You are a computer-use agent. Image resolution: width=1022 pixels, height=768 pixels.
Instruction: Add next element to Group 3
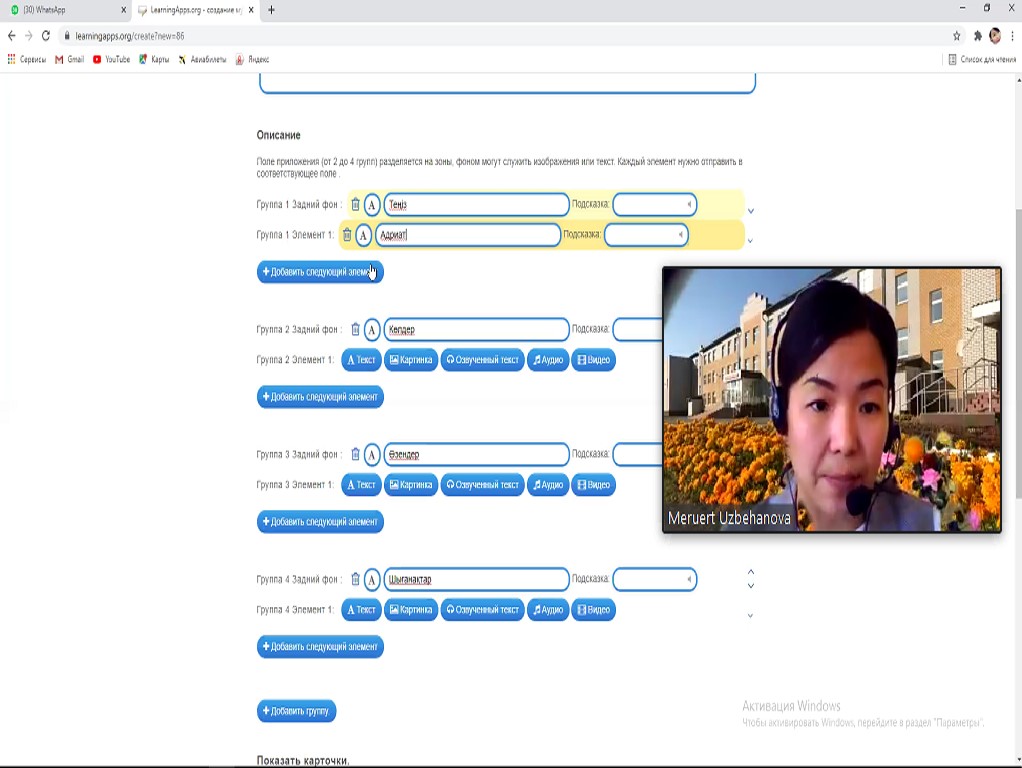point(320,522)
